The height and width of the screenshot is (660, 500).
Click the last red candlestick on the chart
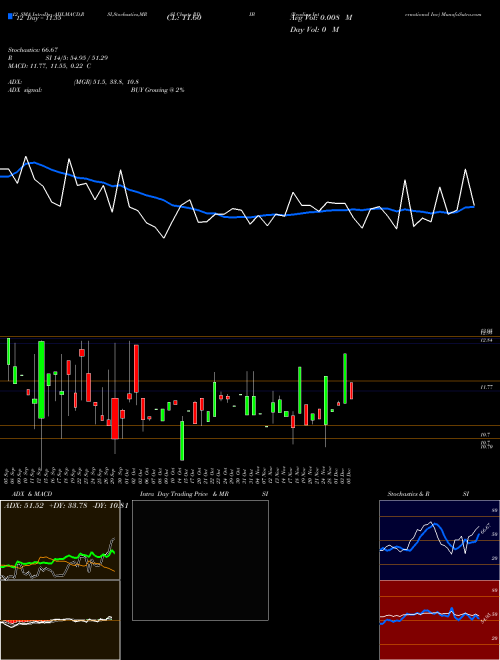(x=351, y=391)
